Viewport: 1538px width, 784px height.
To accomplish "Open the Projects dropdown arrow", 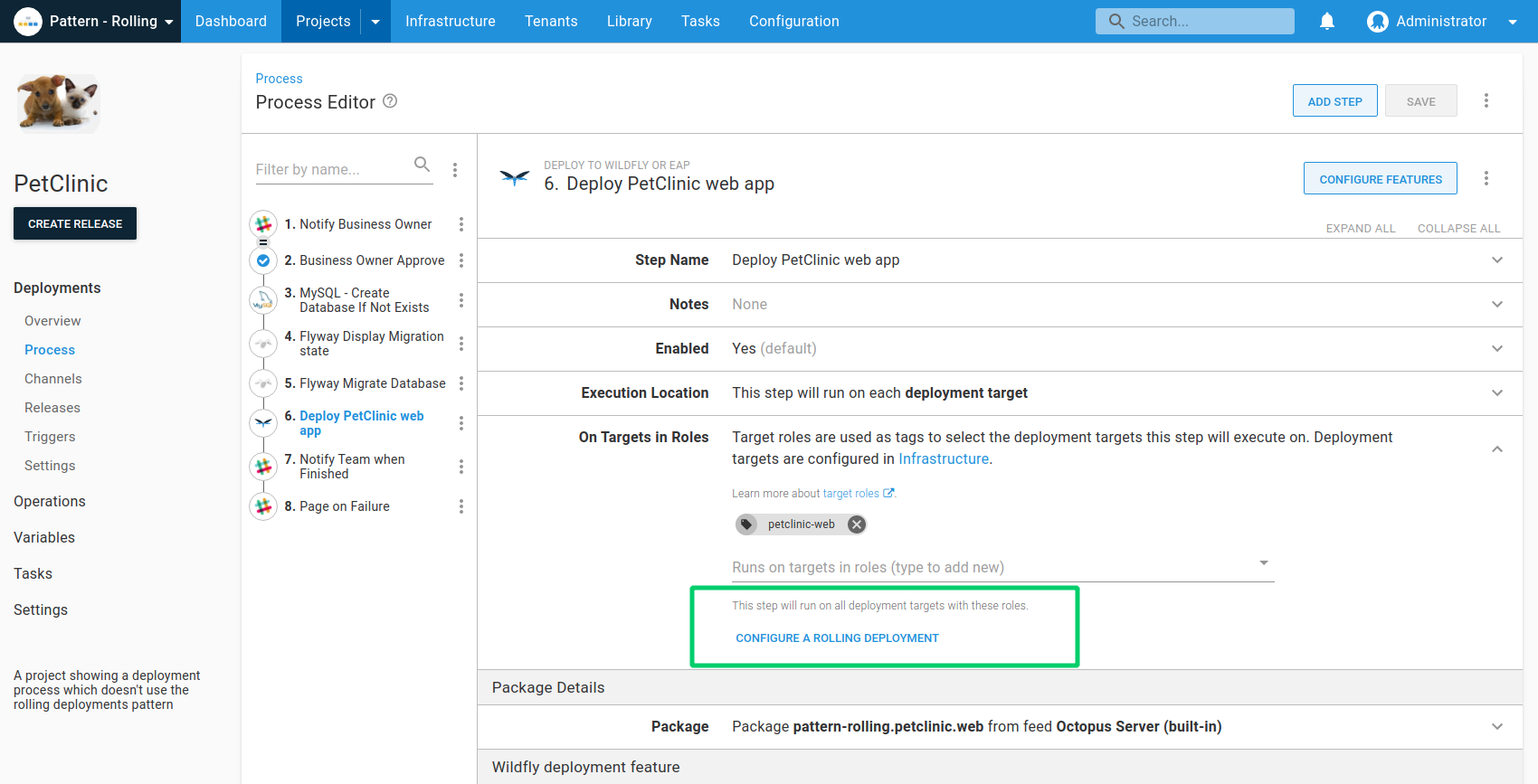I will 375,22.
